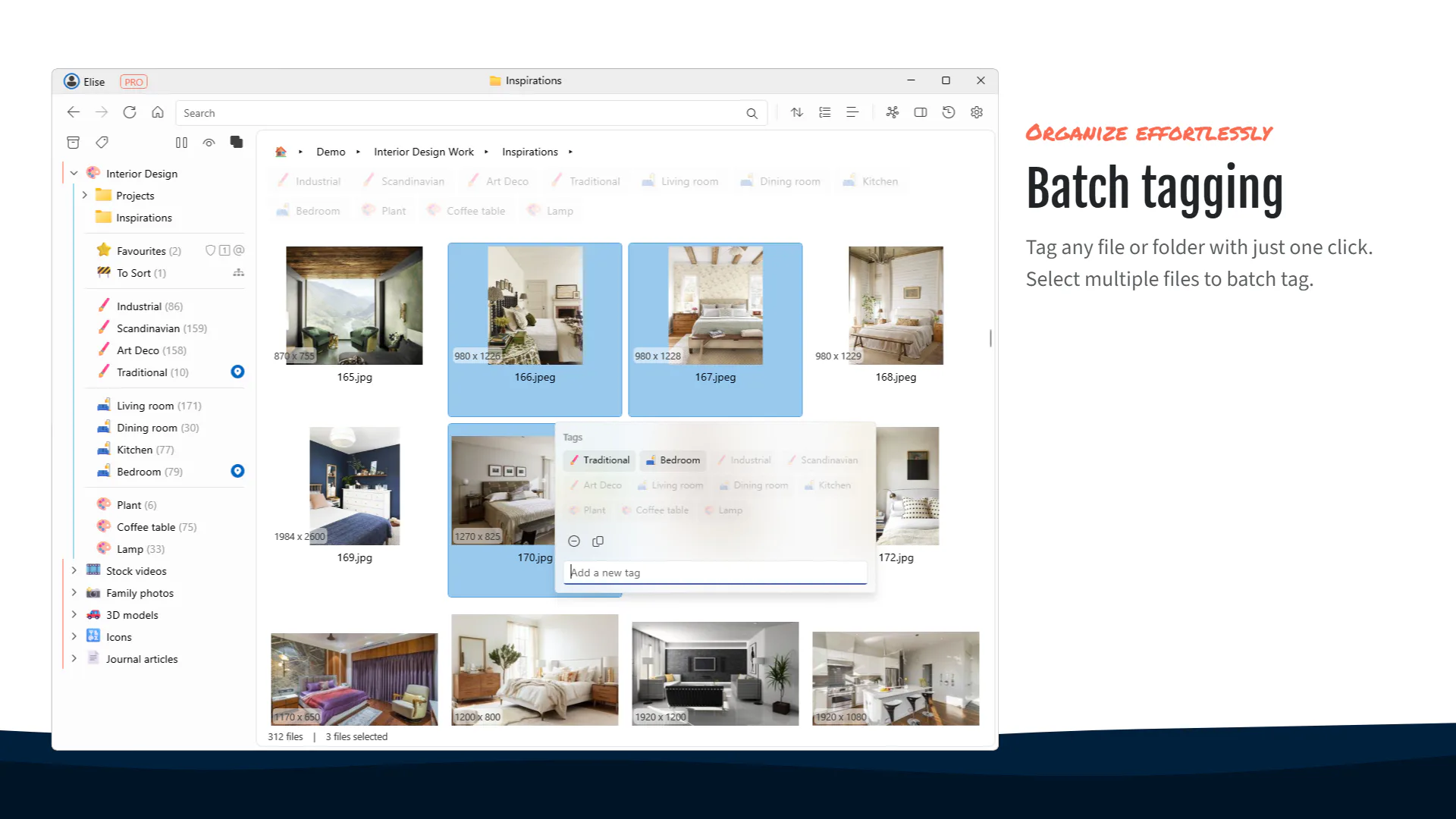Click the search magnifier icon
The height and width of the screenshot is (819, 1456).
[752, 113]
